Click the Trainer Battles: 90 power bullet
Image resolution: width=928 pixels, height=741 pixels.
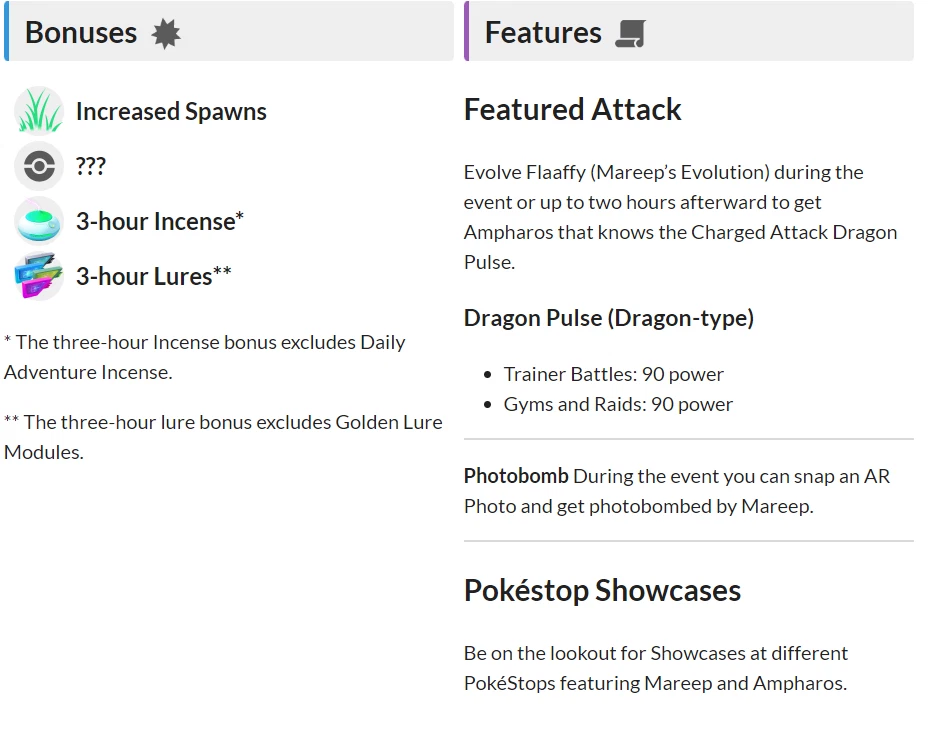(614, 374)
